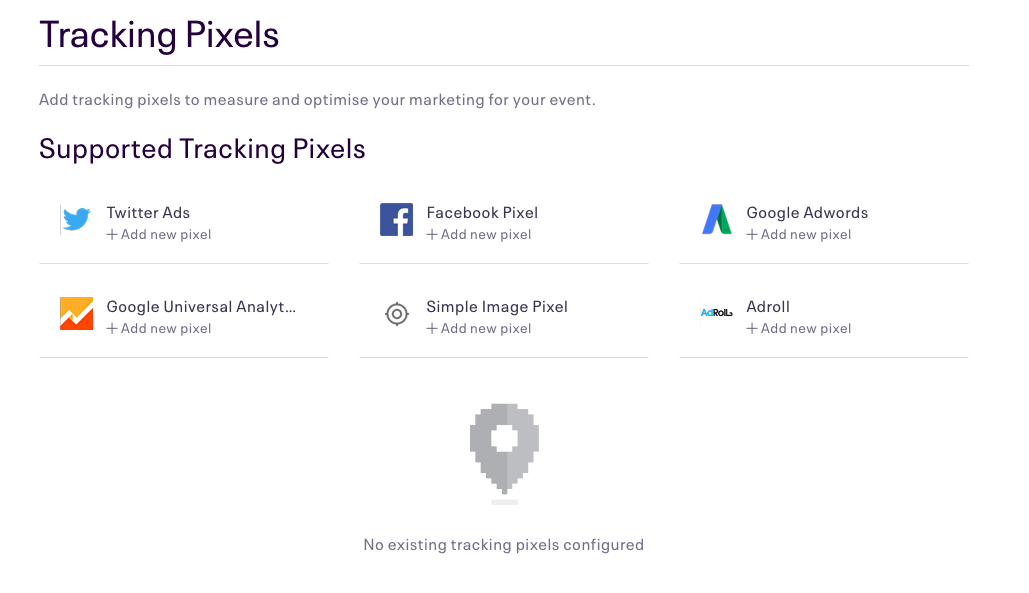The height and width of the screenshot is (593, 1029).
Task: Select the Facebook Pixel title text
Action: tap(482, 213)
